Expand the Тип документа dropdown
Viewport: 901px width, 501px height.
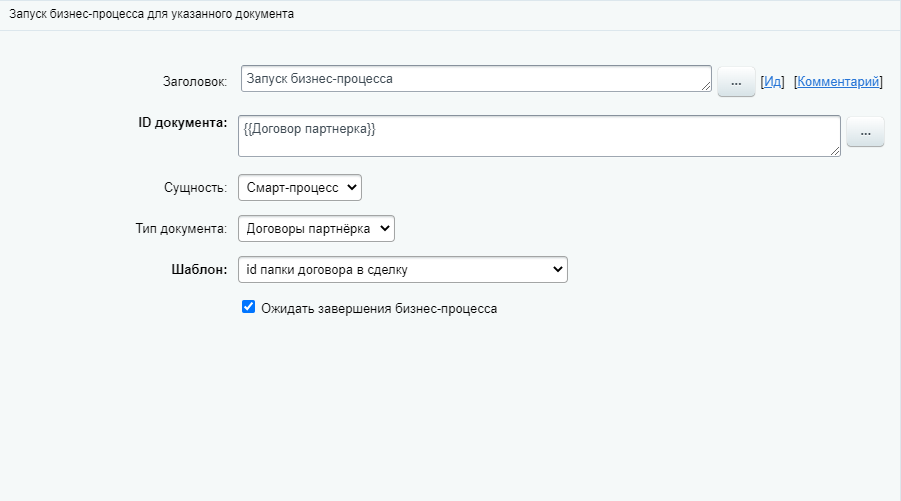316,229
